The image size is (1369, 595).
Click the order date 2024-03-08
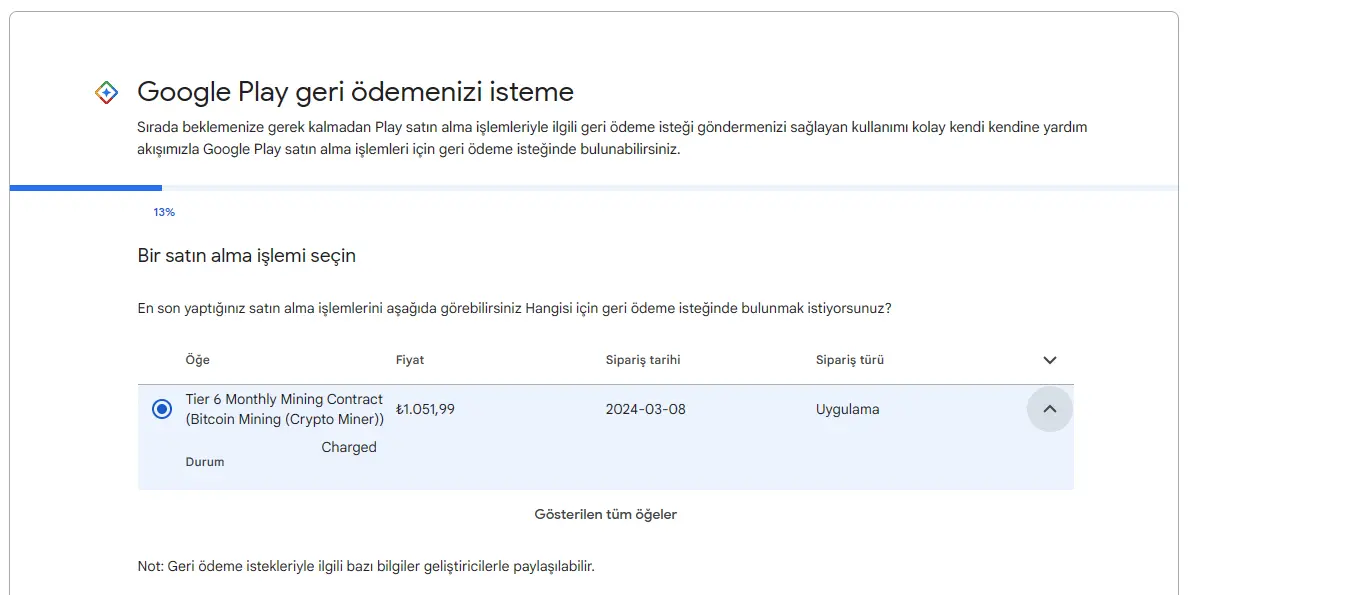click(646, 409)
